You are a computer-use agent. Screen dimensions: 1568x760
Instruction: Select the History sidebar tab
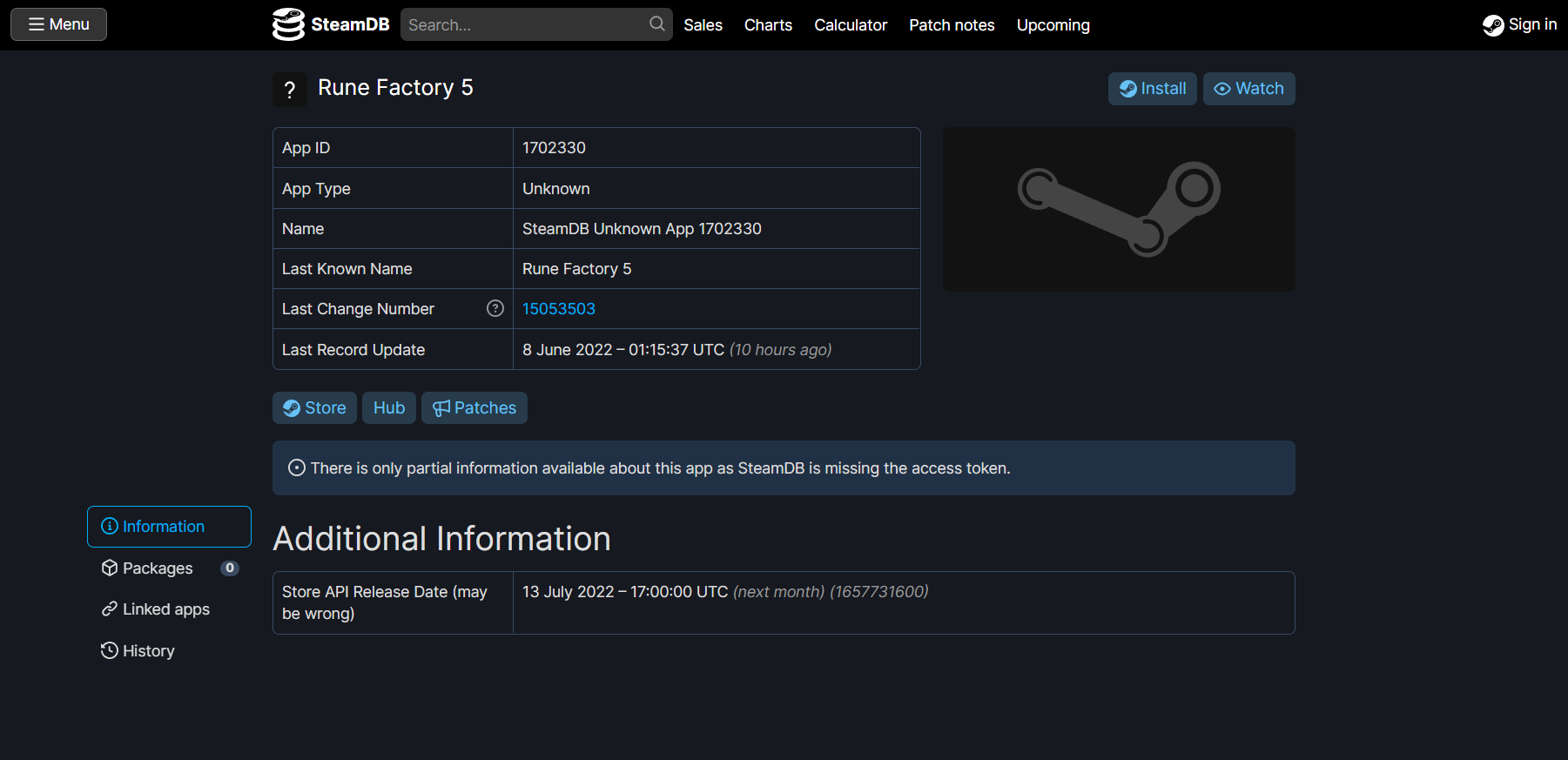[169, 651]
